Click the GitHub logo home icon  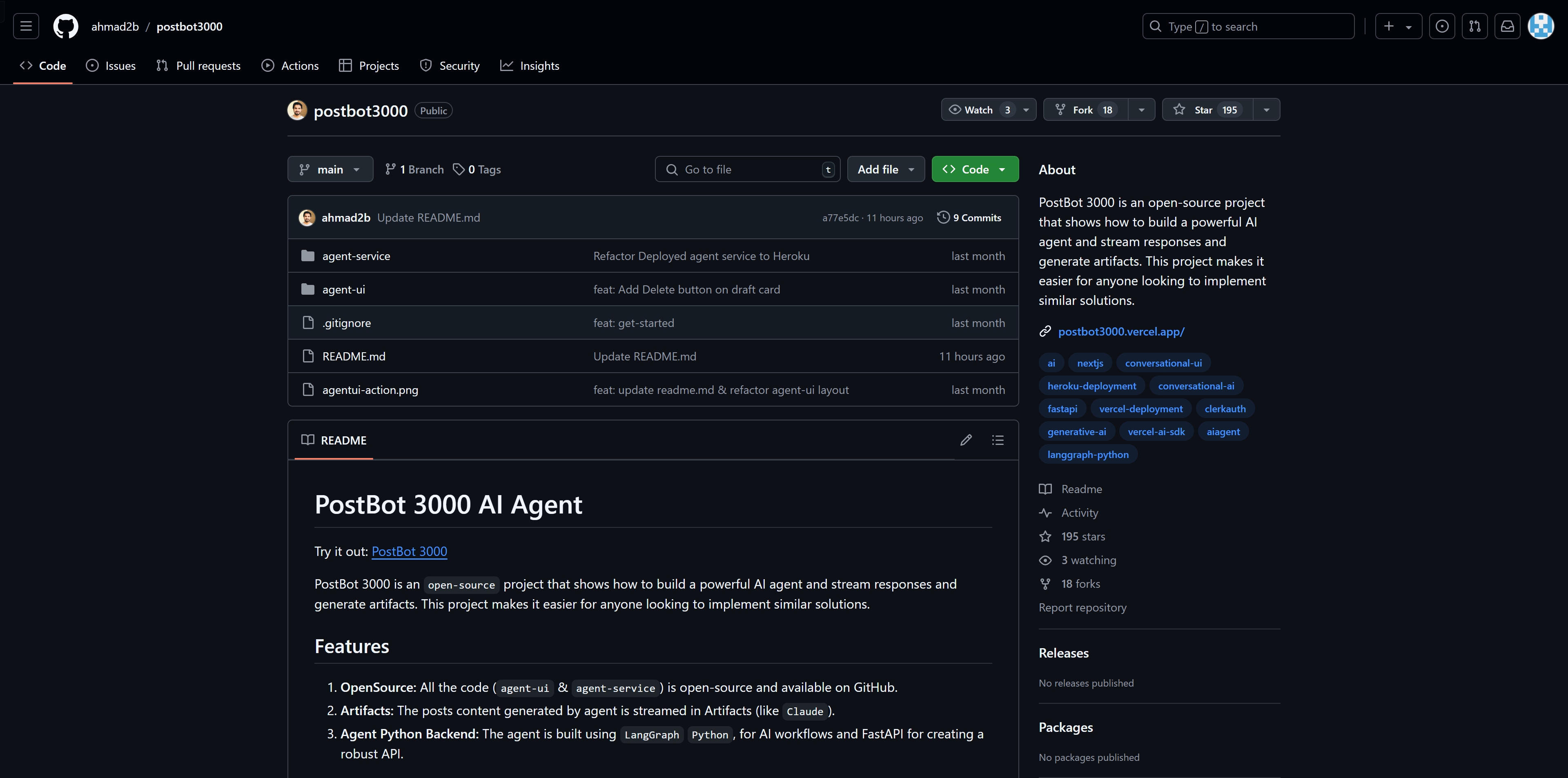66,26
